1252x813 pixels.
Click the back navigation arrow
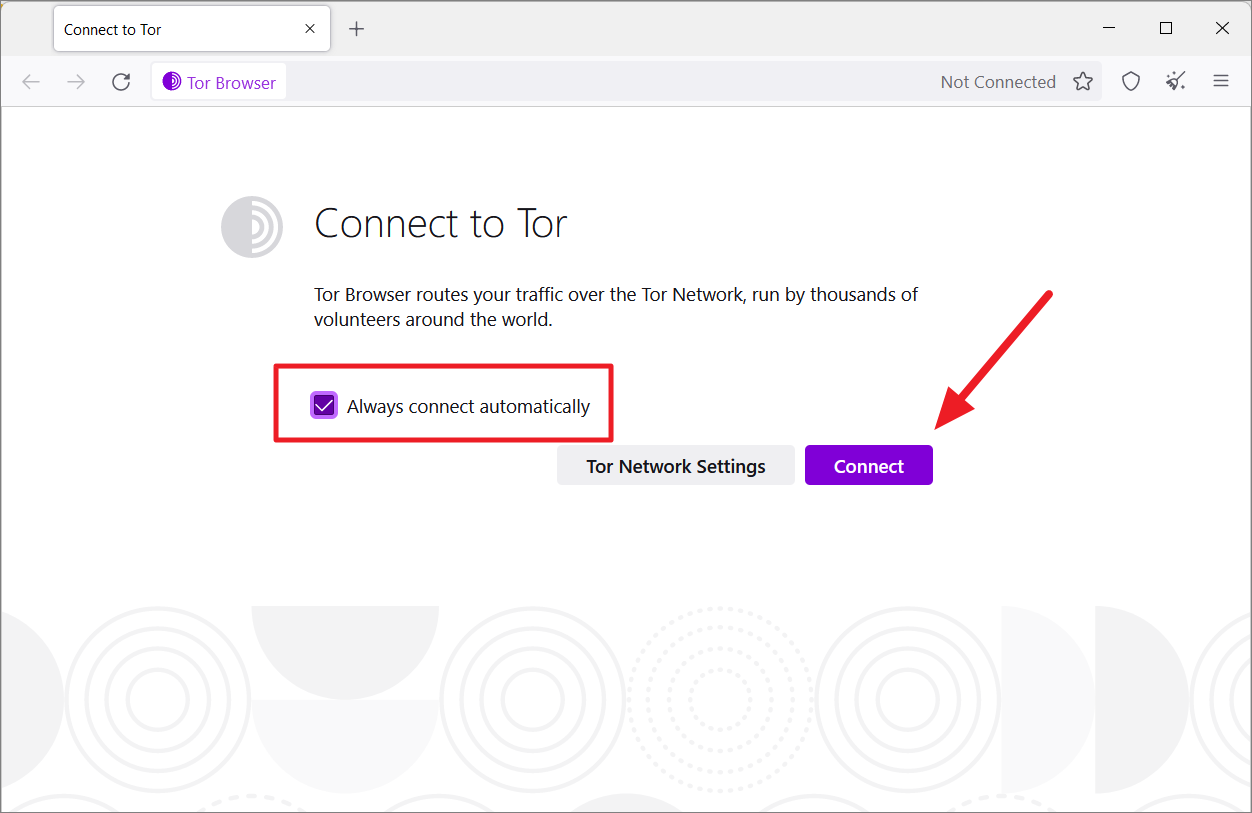pos(31,82)
